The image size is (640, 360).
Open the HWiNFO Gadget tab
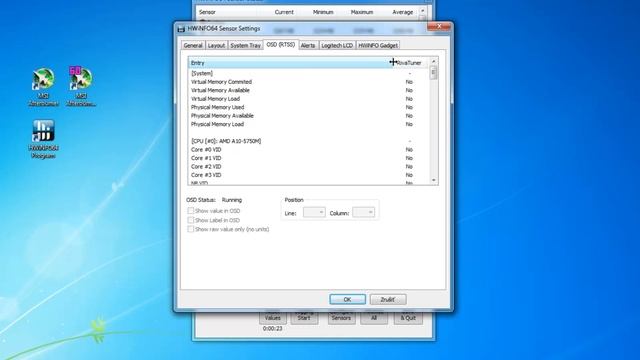(x=378, y=45)
